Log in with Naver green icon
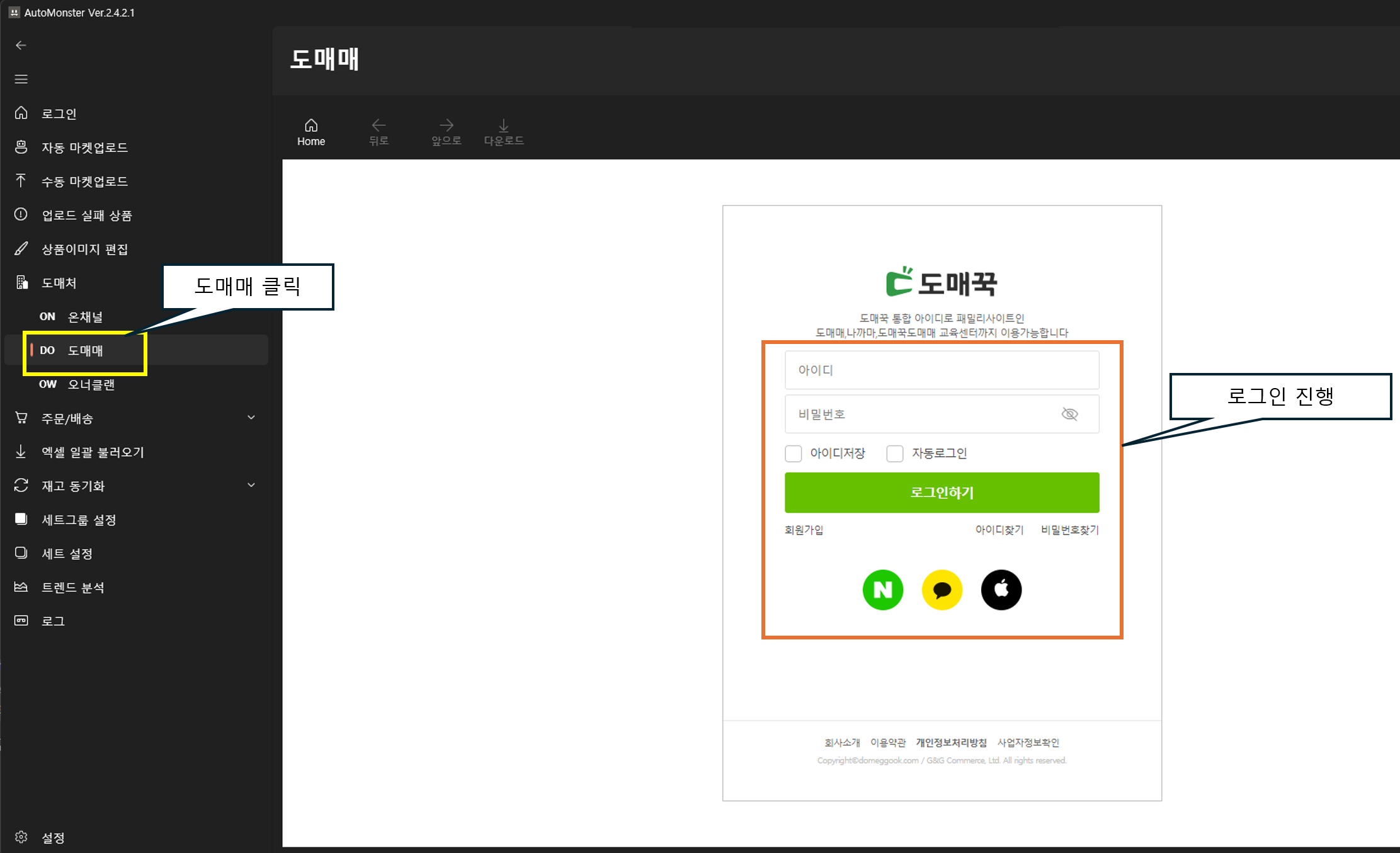 882,590
